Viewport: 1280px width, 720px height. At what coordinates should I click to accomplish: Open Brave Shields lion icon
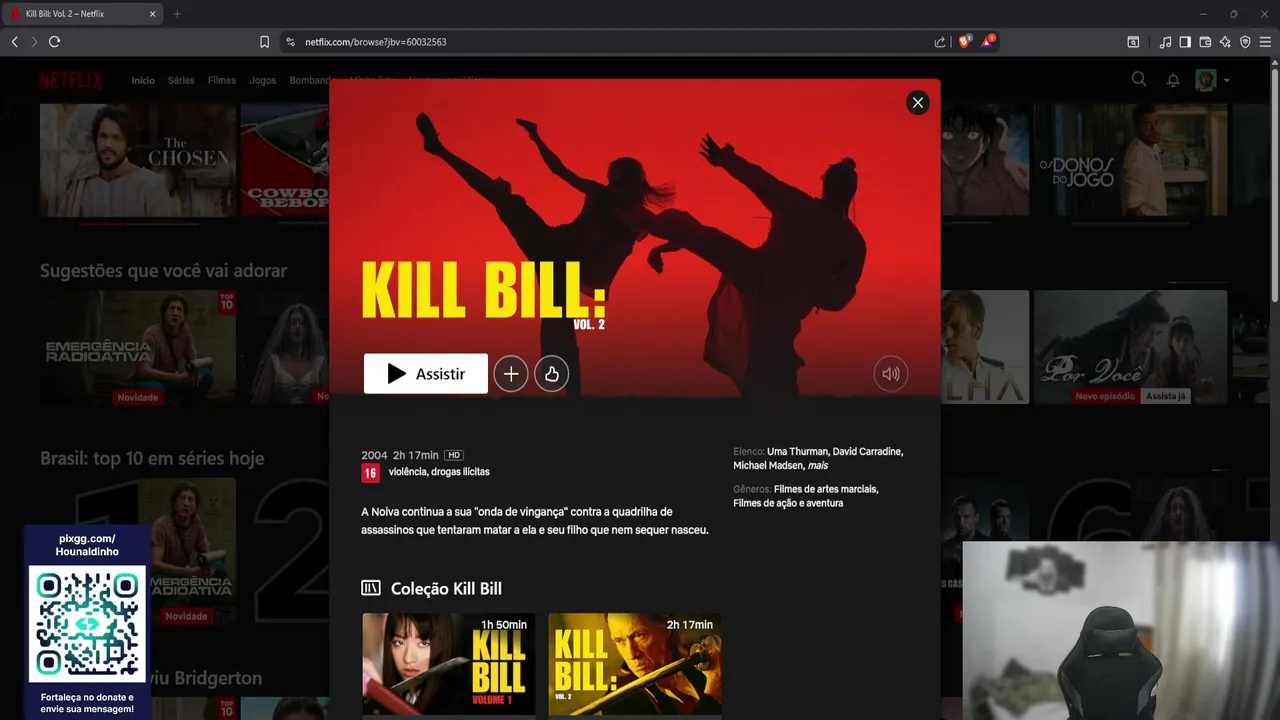[964, 42]
